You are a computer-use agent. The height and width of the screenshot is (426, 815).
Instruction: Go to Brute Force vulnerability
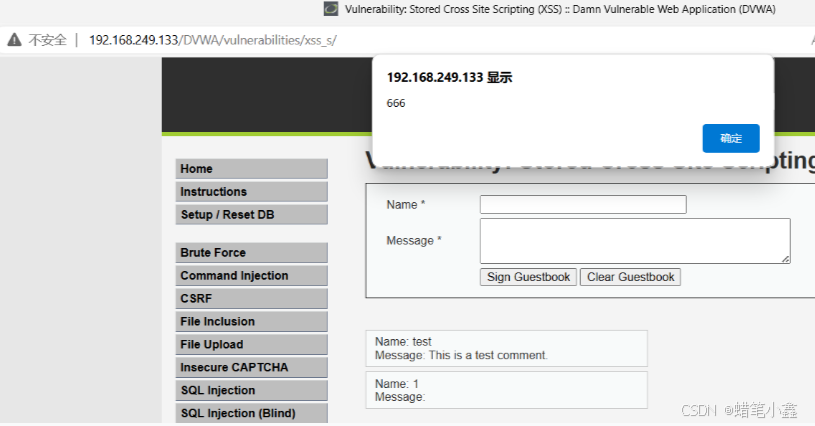click(x=252, y=252)
